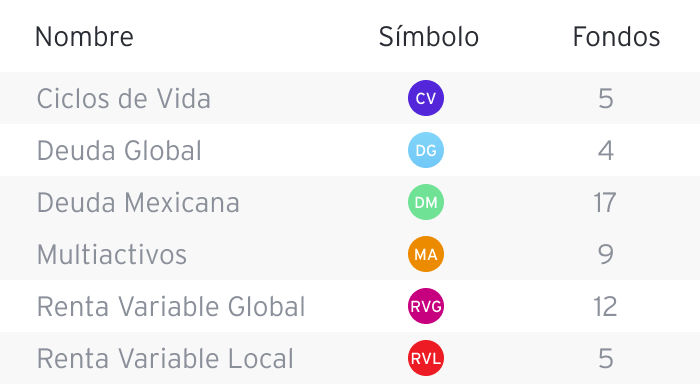The image size is (700, 384).
Task: Open Renta Variable Local category
Action: coord(165,359)
